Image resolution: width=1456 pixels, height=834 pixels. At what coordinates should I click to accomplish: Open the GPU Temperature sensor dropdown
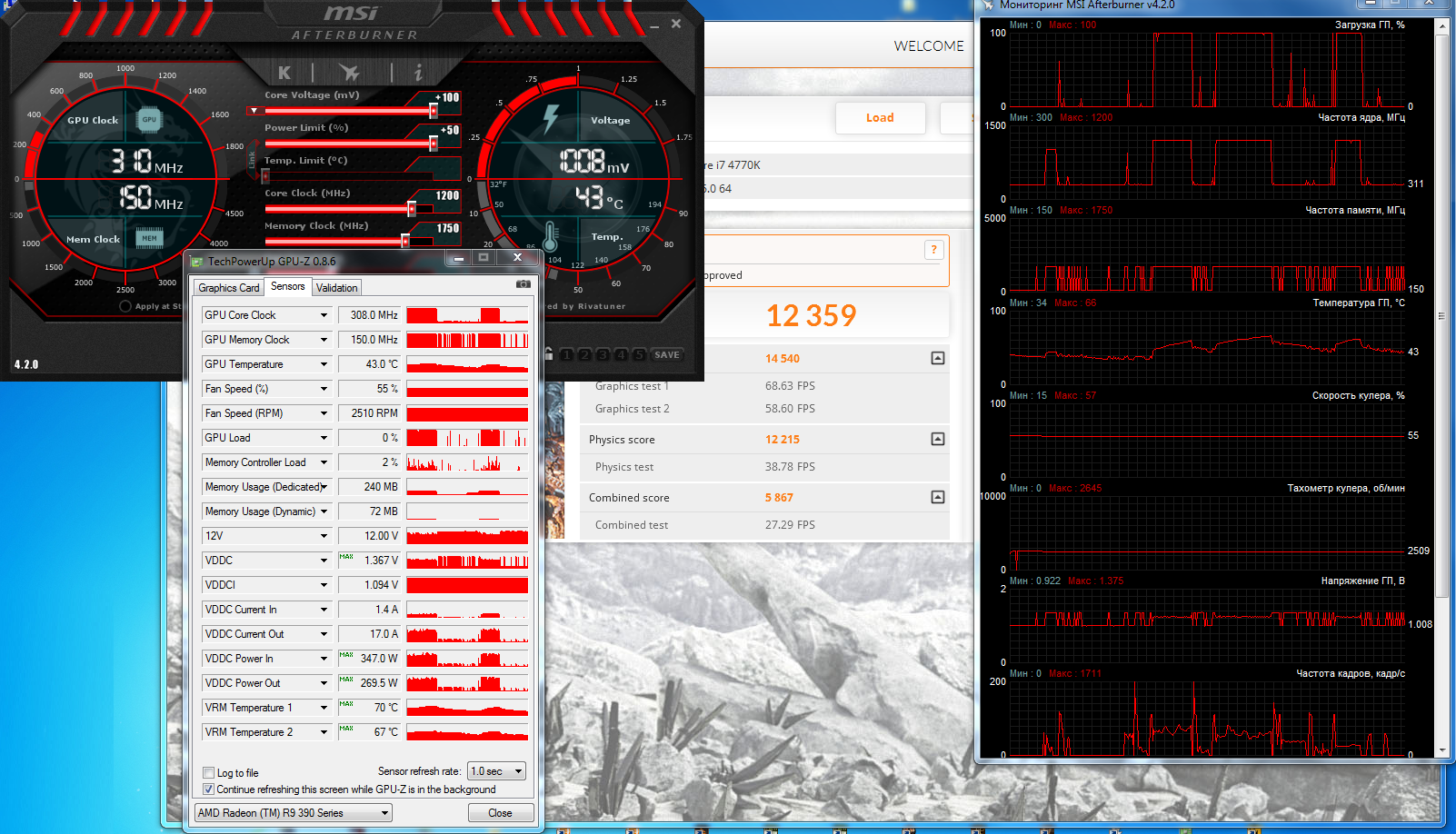point(324,364)
